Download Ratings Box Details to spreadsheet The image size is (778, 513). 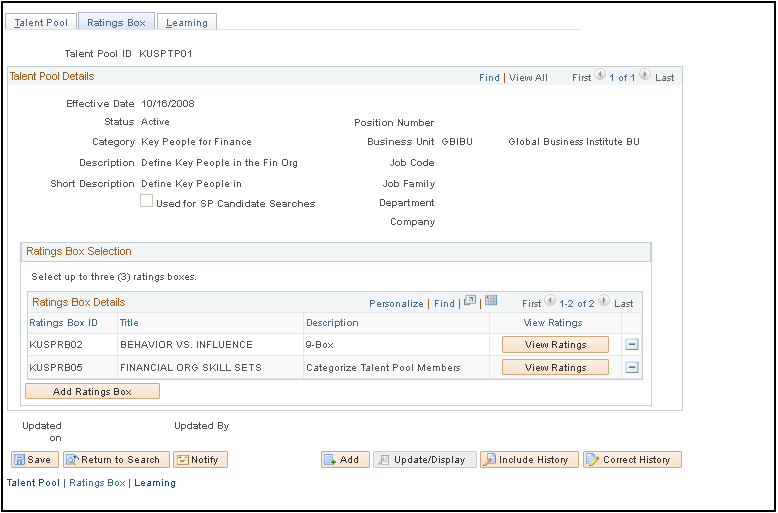pos(491,300)
